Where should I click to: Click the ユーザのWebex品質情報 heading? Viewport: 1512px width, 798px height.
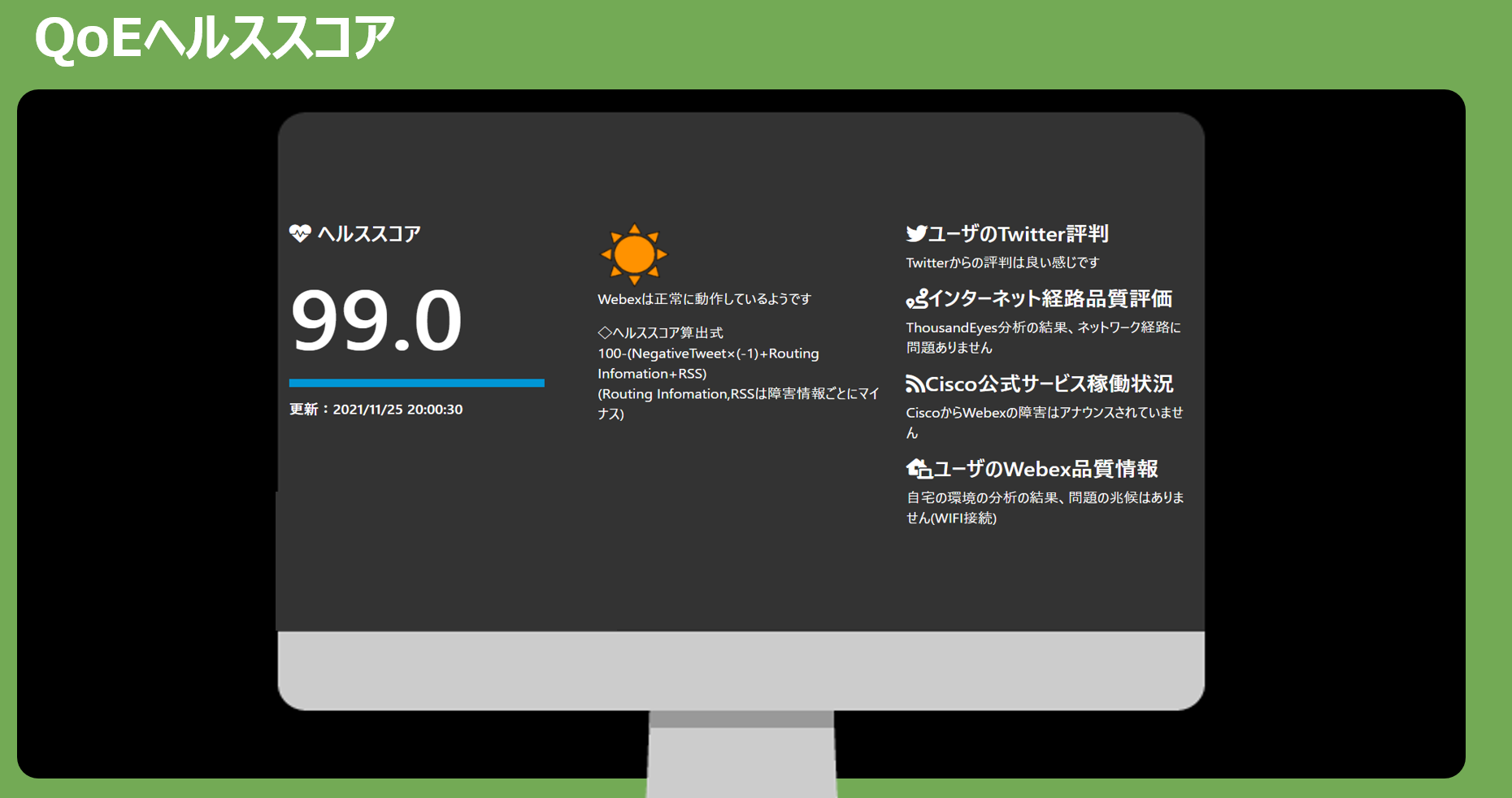(x=1045, y=469)
